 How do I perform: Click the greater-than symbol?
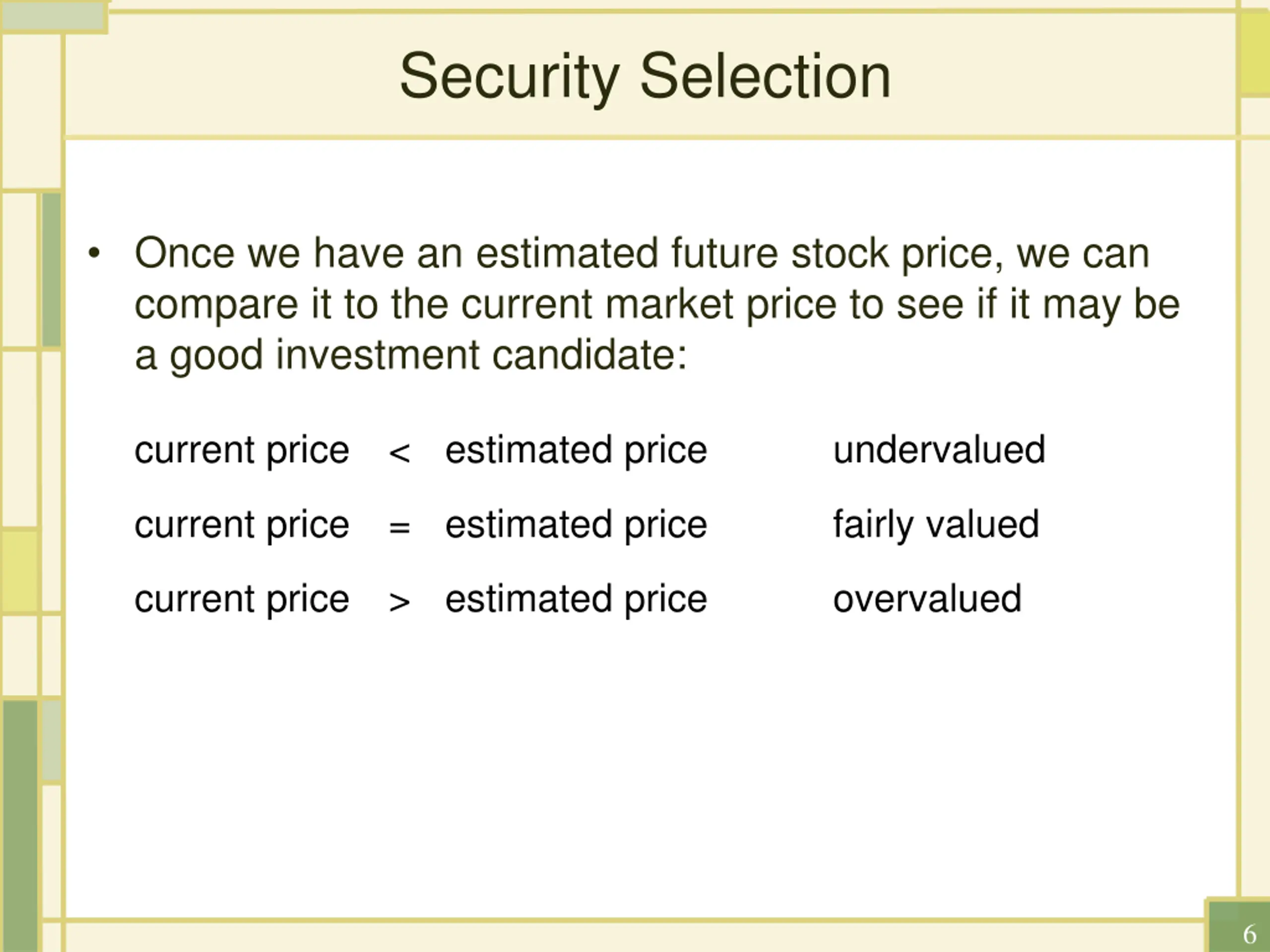click(x=399, y=602)
